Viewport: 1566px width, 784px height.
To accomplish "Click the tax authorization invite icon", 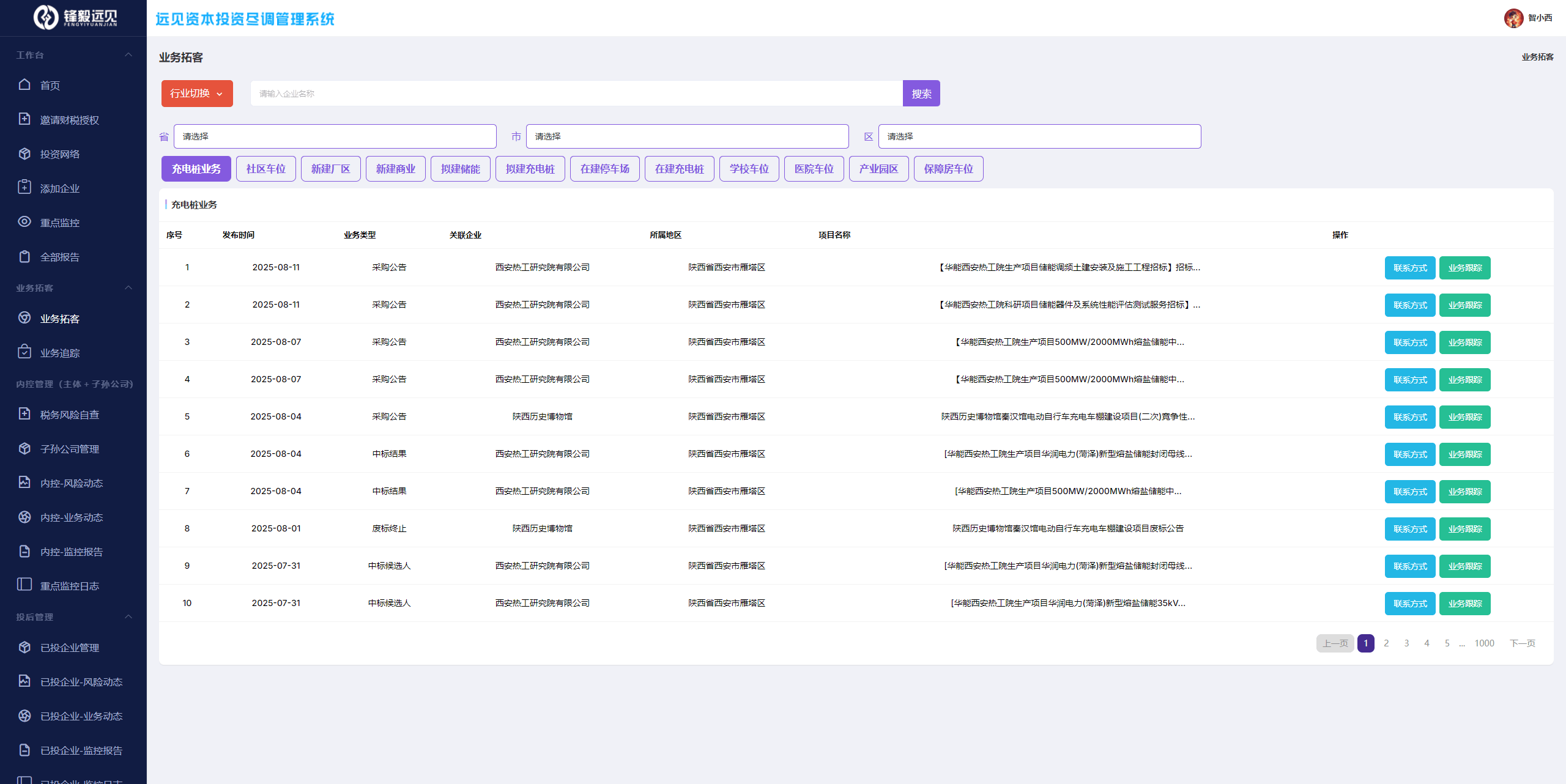I will [24, 119].
